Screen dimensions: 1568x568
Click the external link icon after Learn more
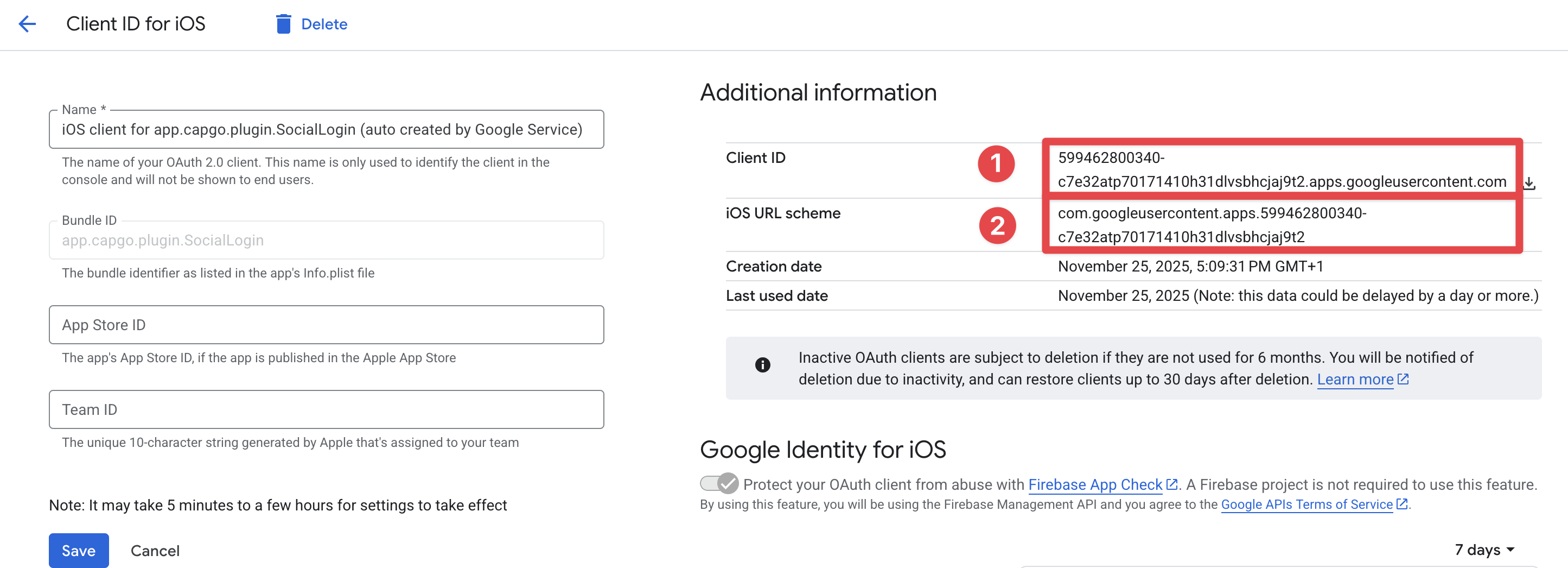[x=1403, y=378]
